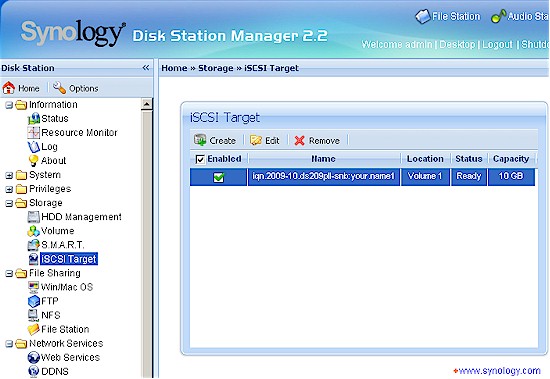Select Volume in Storage tree
Viewport: 550px width, 379px height.
point(58,231)
